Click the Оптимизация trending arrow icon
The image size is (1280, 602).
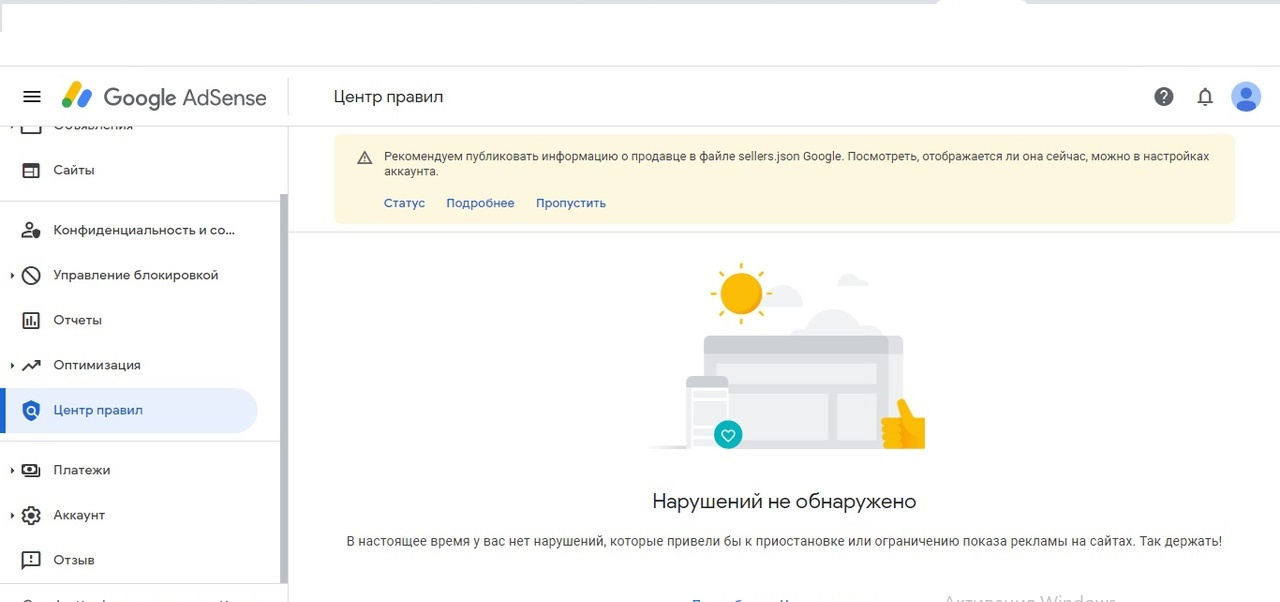pos(31,365)
